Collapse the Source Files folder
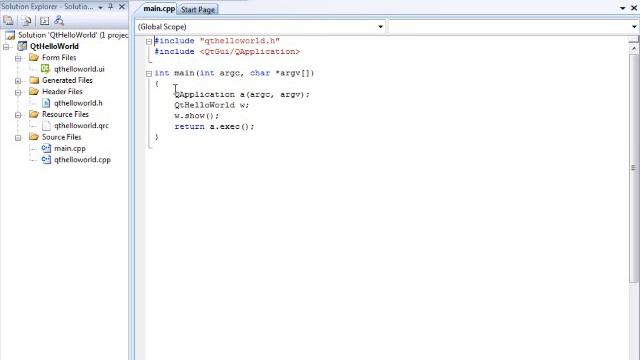 tap(18, 138)
